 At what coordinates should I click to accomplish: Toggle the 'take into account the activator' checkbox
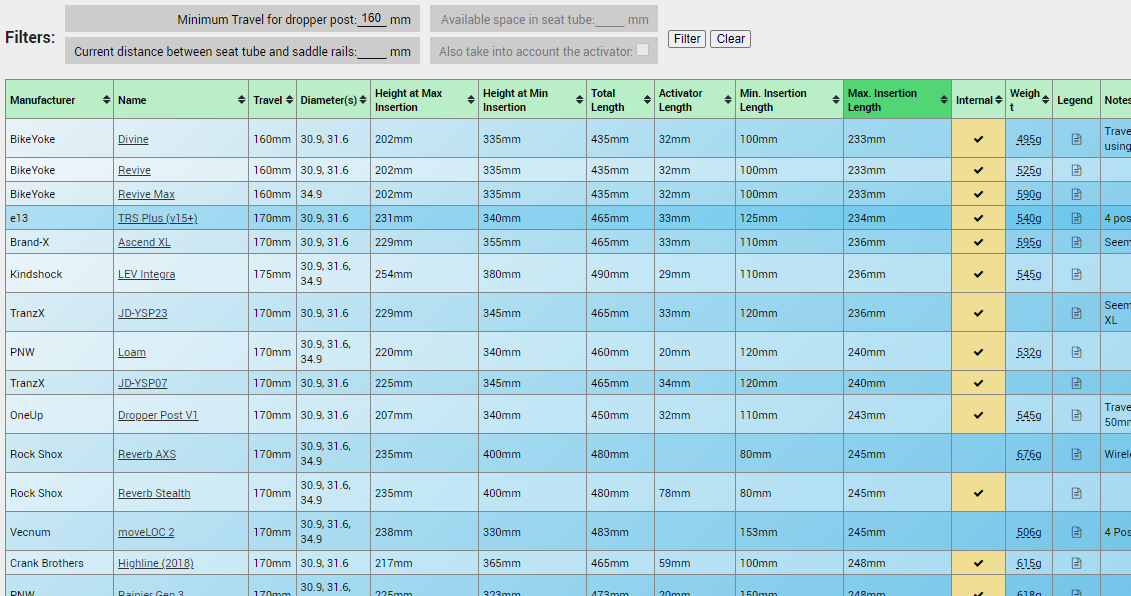(x=642, y=50)
